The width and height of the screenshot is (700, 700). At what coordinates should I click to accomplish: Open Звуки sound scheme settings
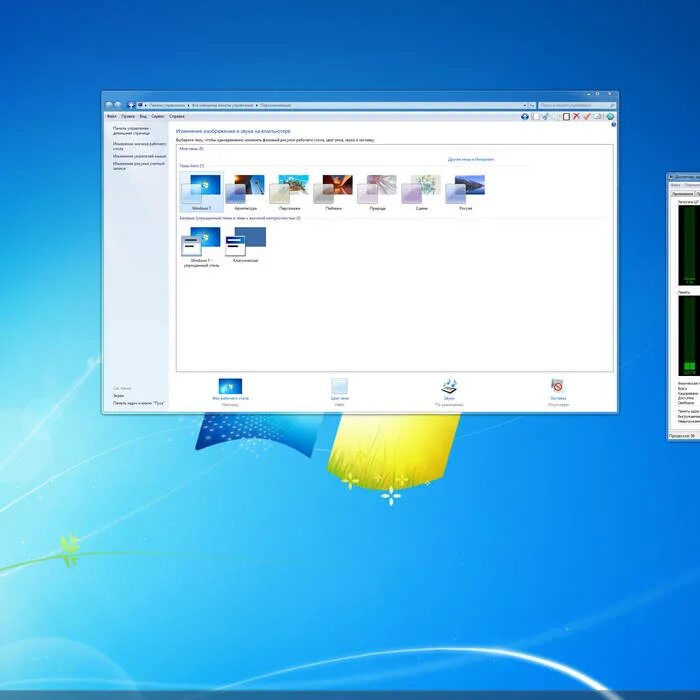coord(449,392)
